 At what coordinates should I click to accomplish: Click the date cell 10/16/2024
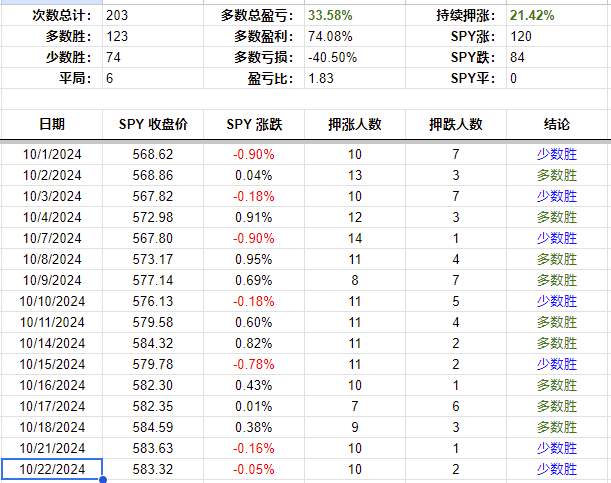coord(52,386)
